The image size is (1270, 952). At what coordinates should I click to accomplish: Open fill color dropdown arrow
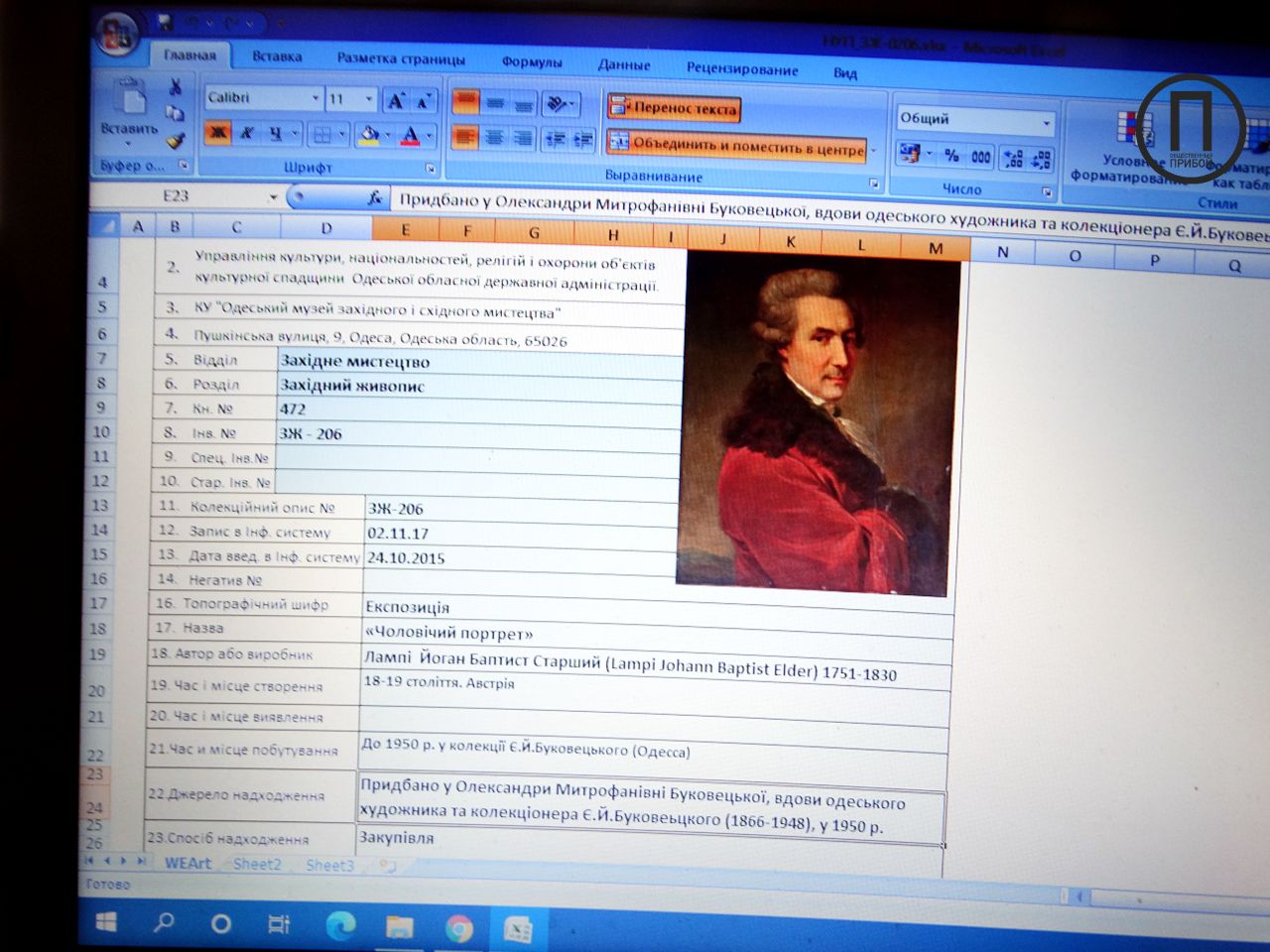click(x=388, y=135)
